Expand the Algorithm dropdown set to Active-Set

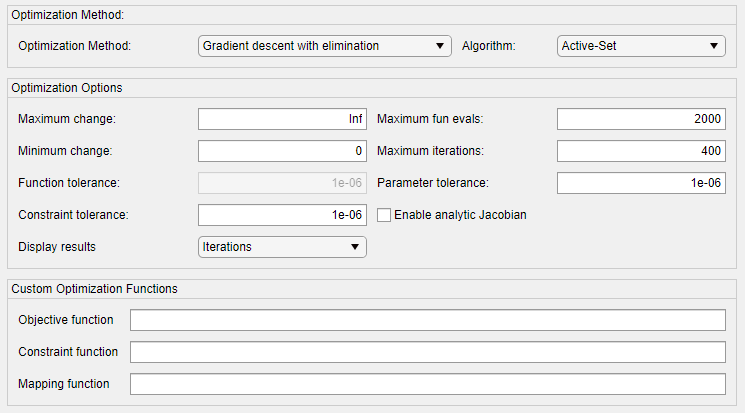(x=640, y=46)
